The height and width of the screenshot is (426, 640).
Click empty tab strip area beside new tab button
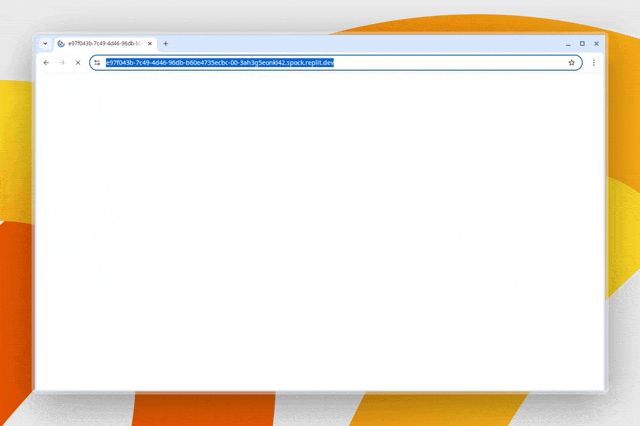pos(350,44)
